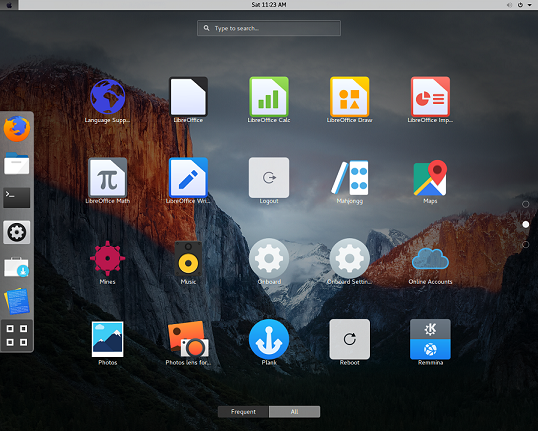Open the Music player
Screen dimensions: 538x431
click(x=188, y=258)
